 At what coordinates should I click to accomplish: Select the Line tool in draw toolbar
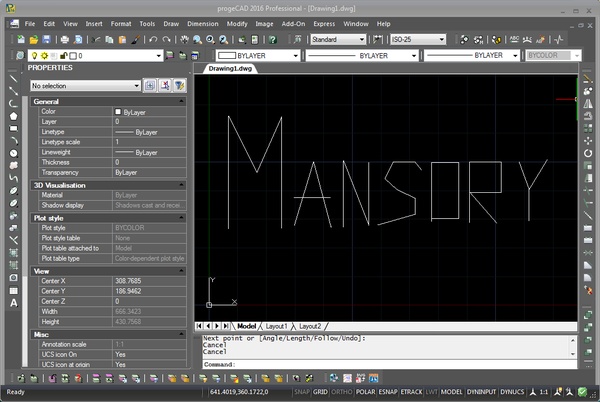13,77
